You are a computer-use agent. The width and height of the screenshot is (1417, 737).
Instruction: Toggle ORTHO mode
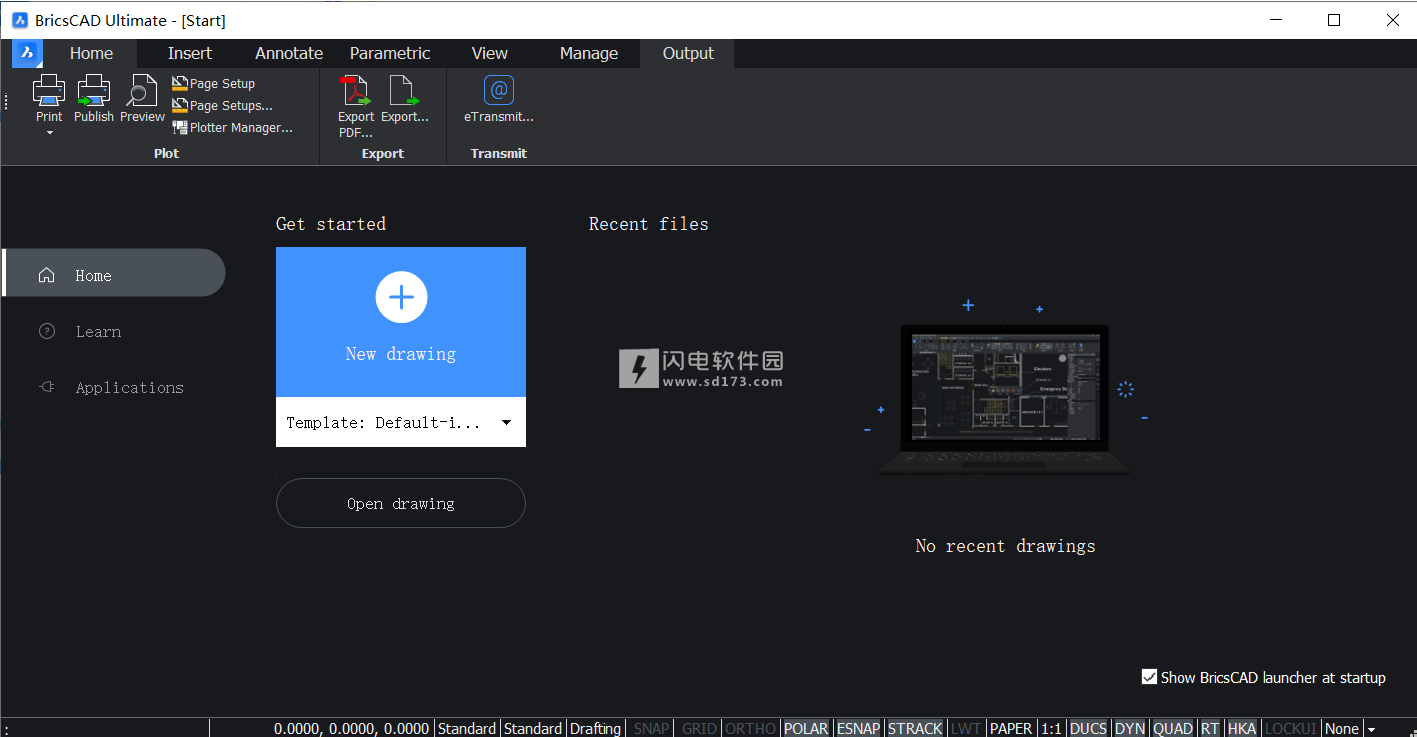pyautogui.click(x=751, y=729)
